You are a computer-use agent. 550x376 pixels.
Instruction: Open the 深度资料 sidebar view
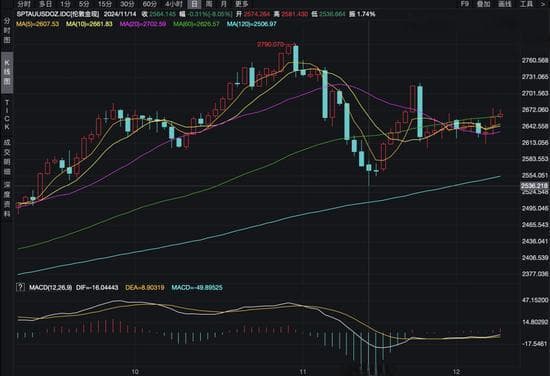(x=7, y=199)
